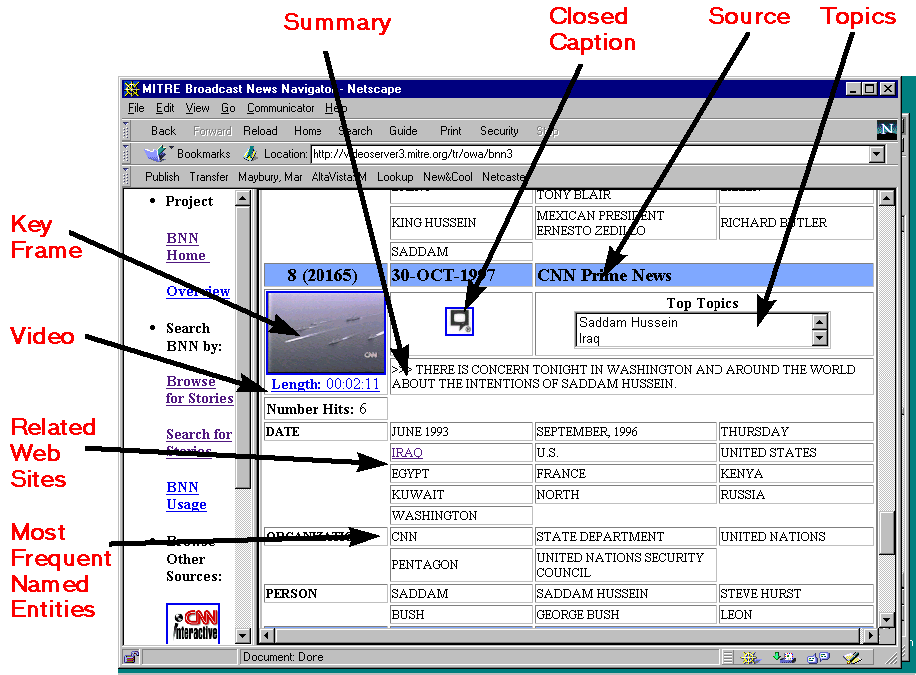Open the Communicator menu

(280, 108)
